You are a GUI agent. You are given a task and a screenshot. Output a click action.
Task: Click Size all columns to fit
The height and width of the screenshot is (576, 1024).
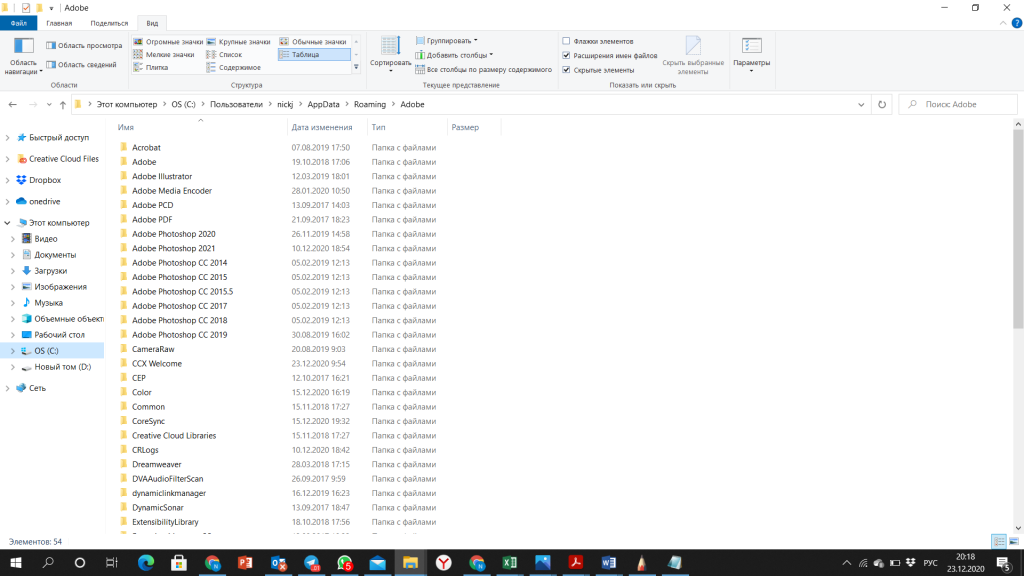click(x=484, y=70)
